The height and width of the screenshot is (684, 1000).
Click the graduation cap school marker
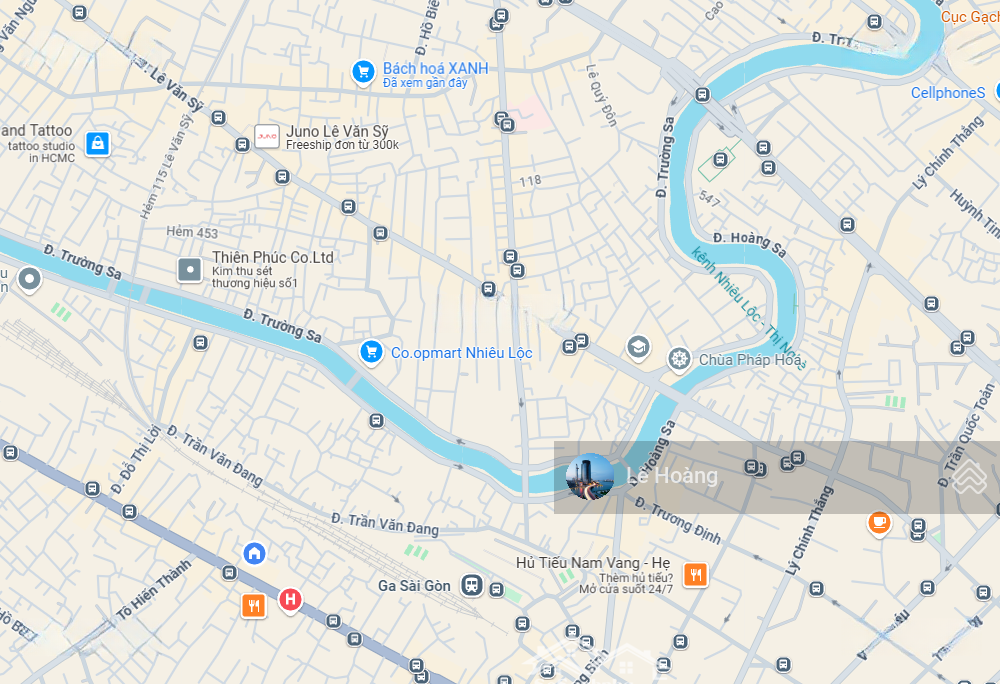click(x=638, y=348)
